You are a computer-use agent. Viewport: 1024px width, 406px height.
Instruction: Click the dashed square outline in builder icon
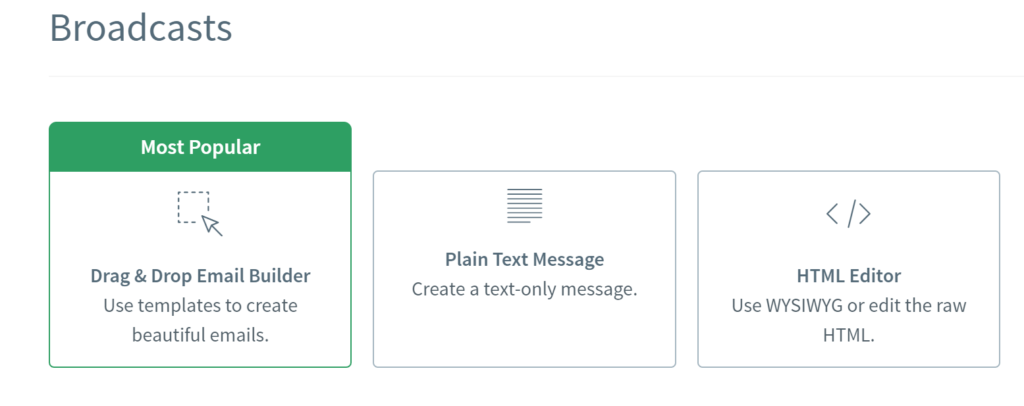tap(193, 207)
